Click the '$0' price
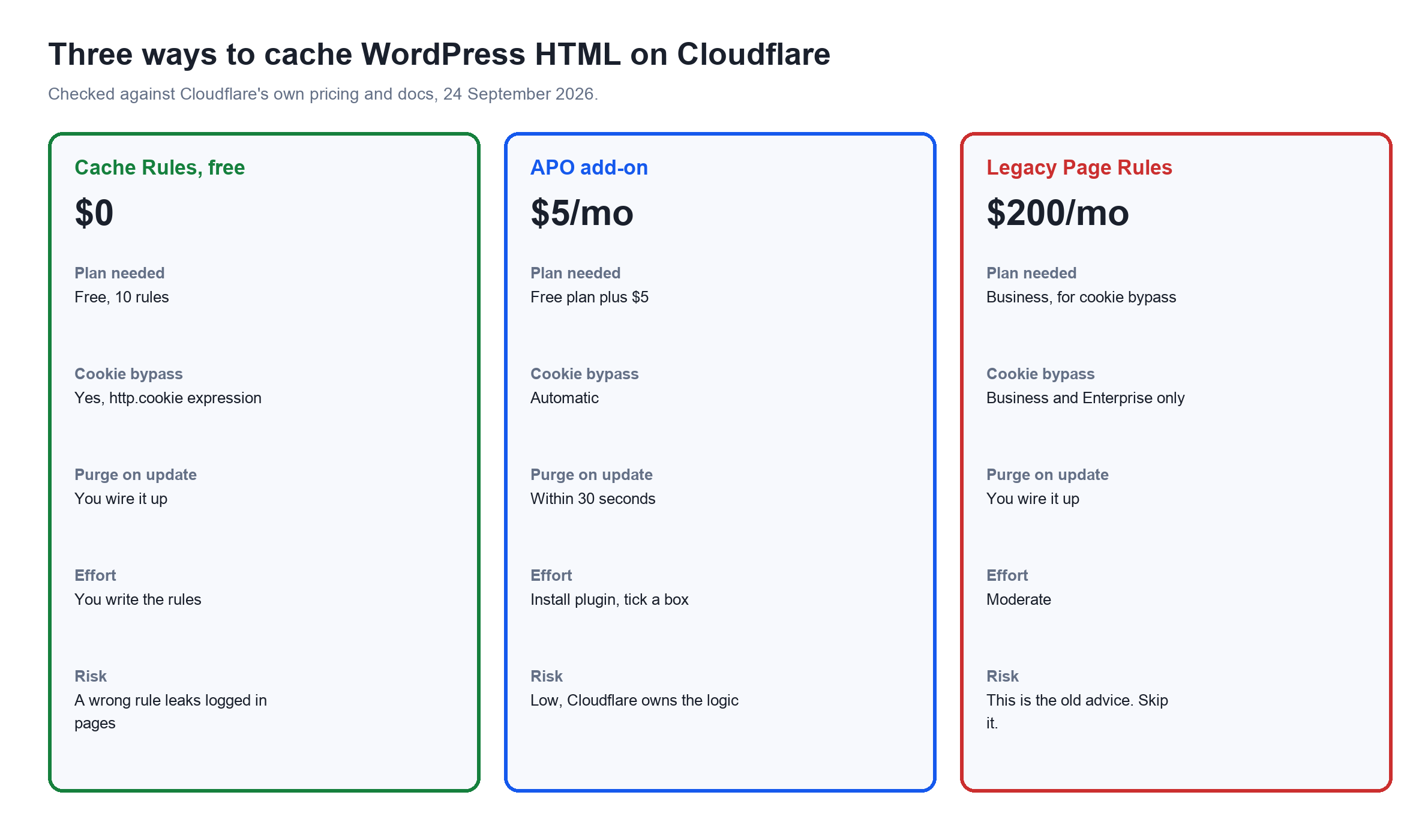Image resolution: width=1416 pixels, height=840 pixels. [94, 213]
